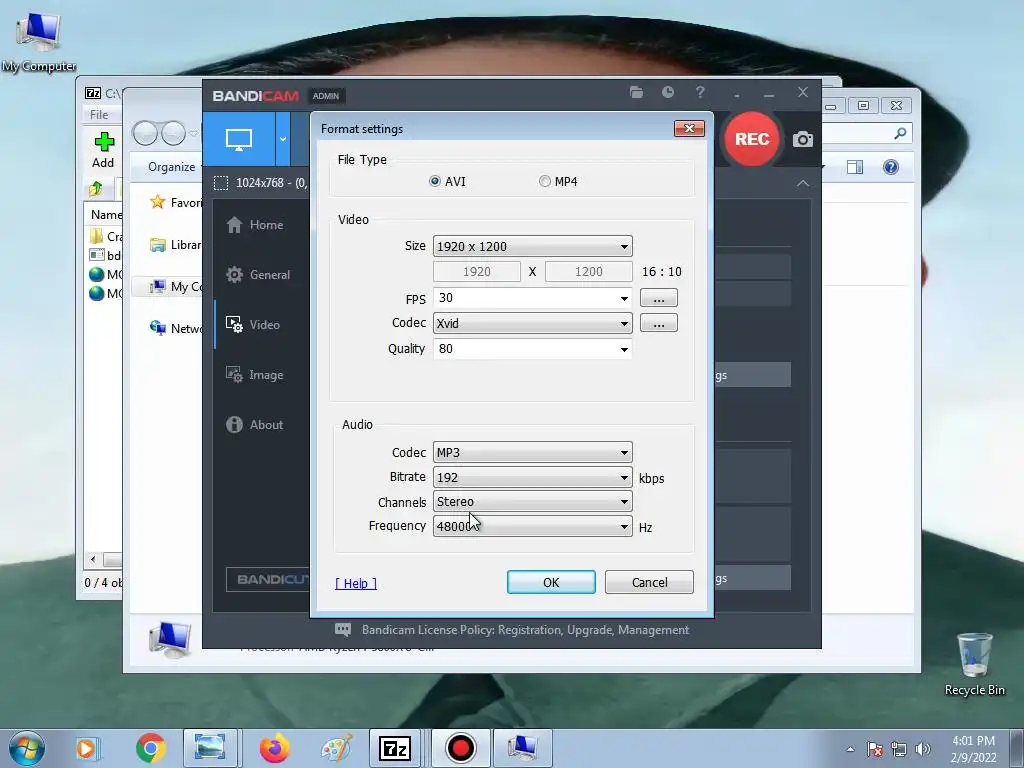This screenshot has width=1024, height=768.
Task: Cancel the Format settings dialog
Action: point(649,582)
